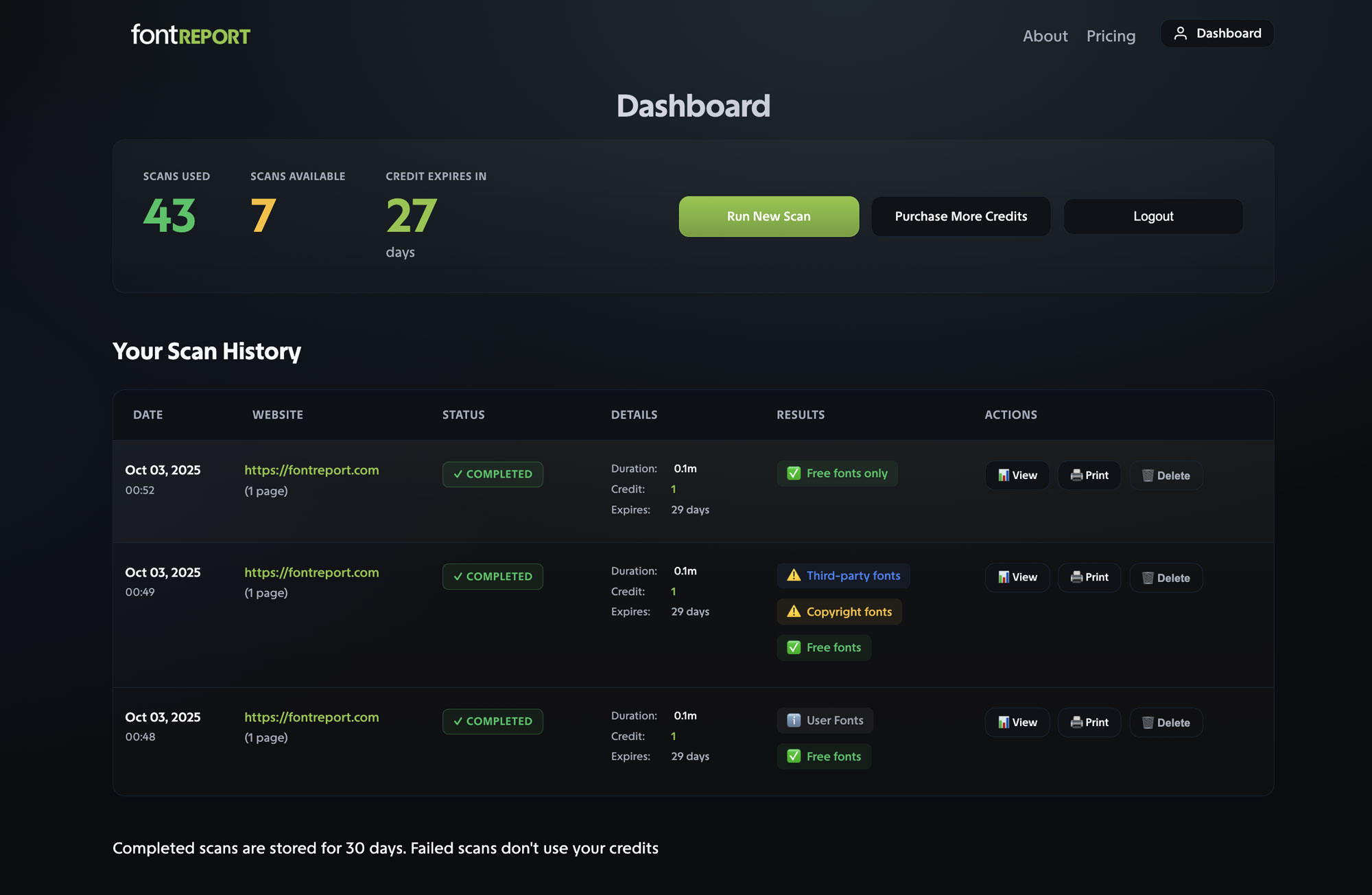Image resolution: width=1372 pixels, height=895 pixels.
Task: Click the Free fonts tag in last row
Action: (x=824, y=756)
